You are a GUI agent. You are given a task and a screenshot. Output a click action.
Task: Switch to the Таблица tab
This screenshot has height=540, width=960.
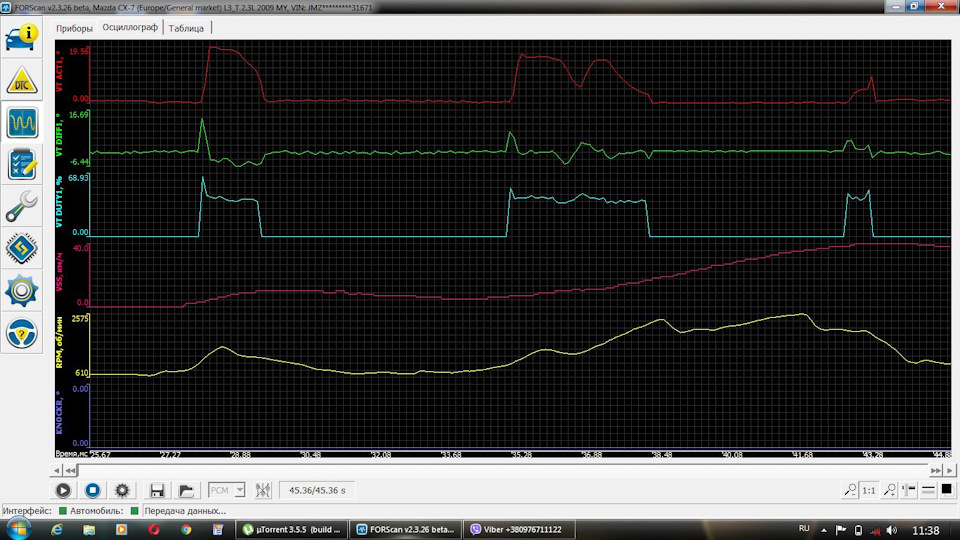186,28
